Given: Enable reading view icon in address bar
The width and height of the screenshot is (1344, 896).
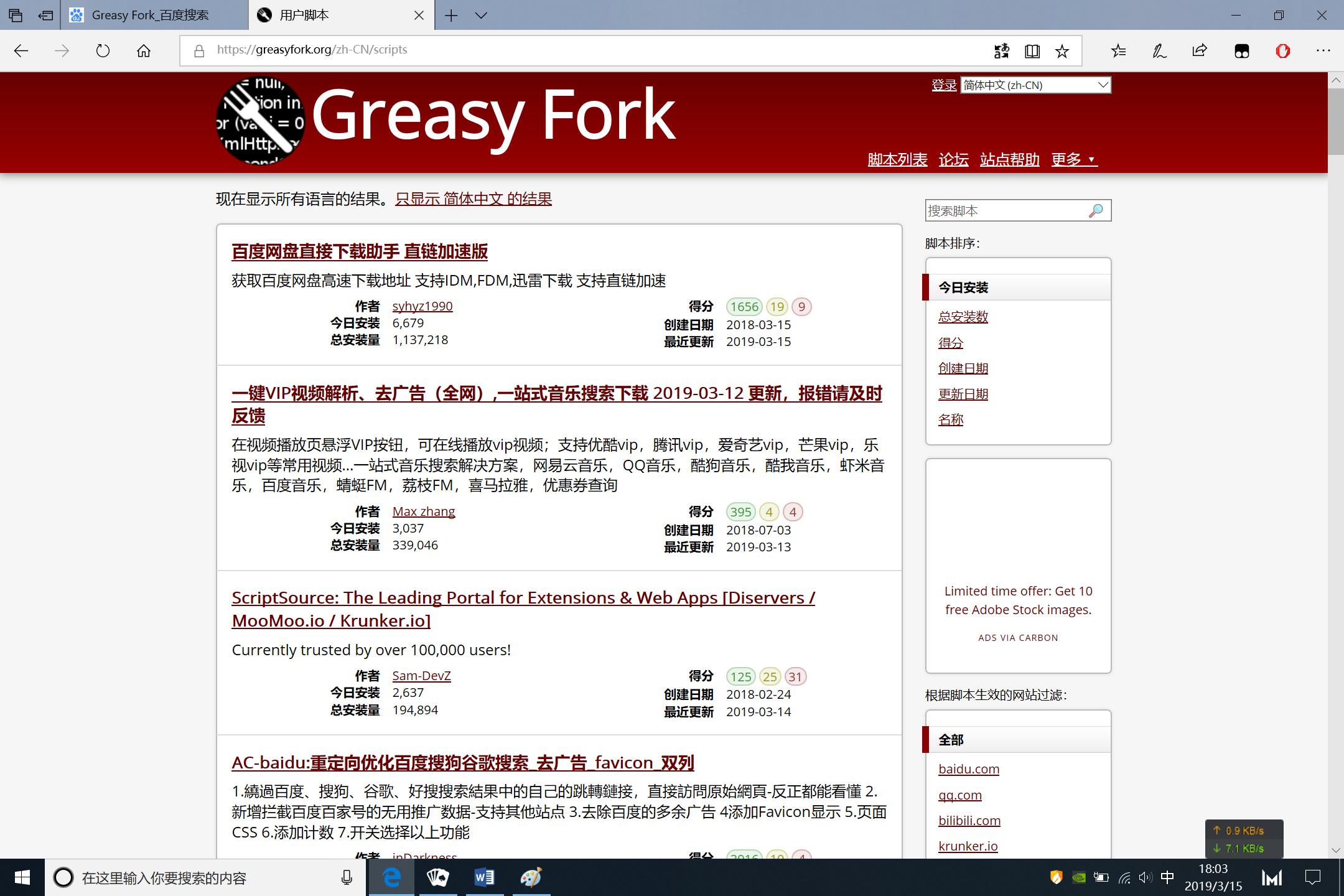Looking at the screenshot, I should [1032, 51].
